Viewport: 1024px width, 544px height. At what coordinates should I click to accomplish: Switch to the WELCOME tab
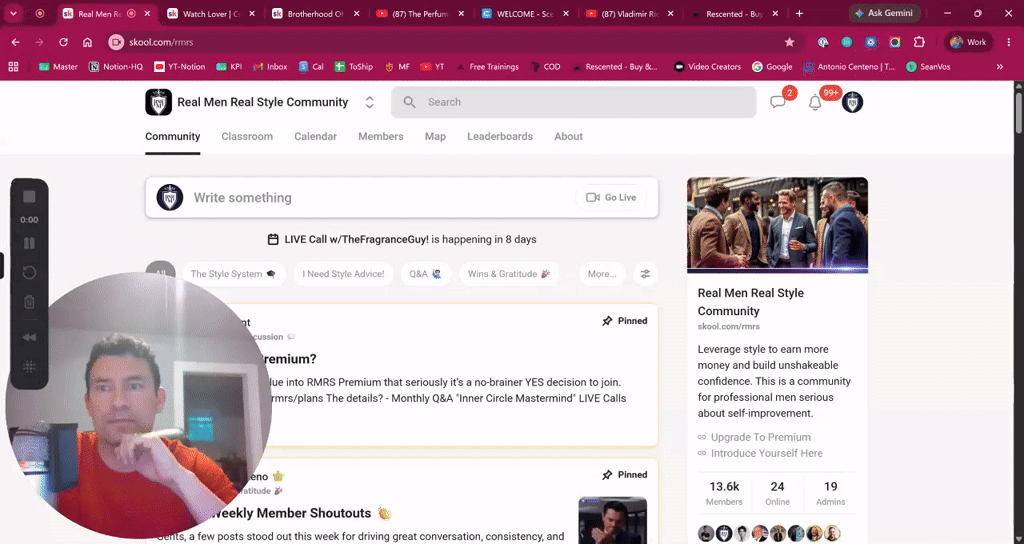[524, 14]
